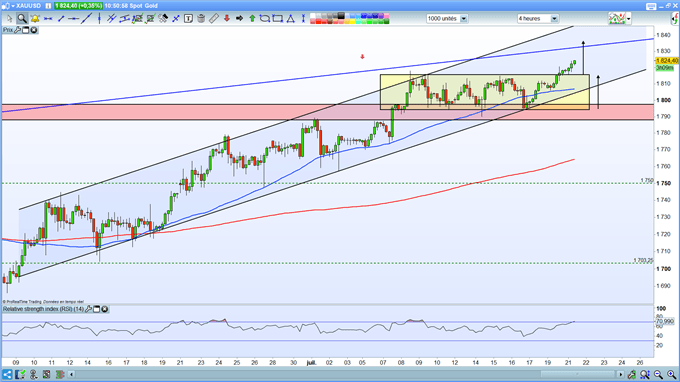Image resolution: width=680 pixels, height=382 pixels.
Task: Open the alert bell tool
Action: click(35, 19)
